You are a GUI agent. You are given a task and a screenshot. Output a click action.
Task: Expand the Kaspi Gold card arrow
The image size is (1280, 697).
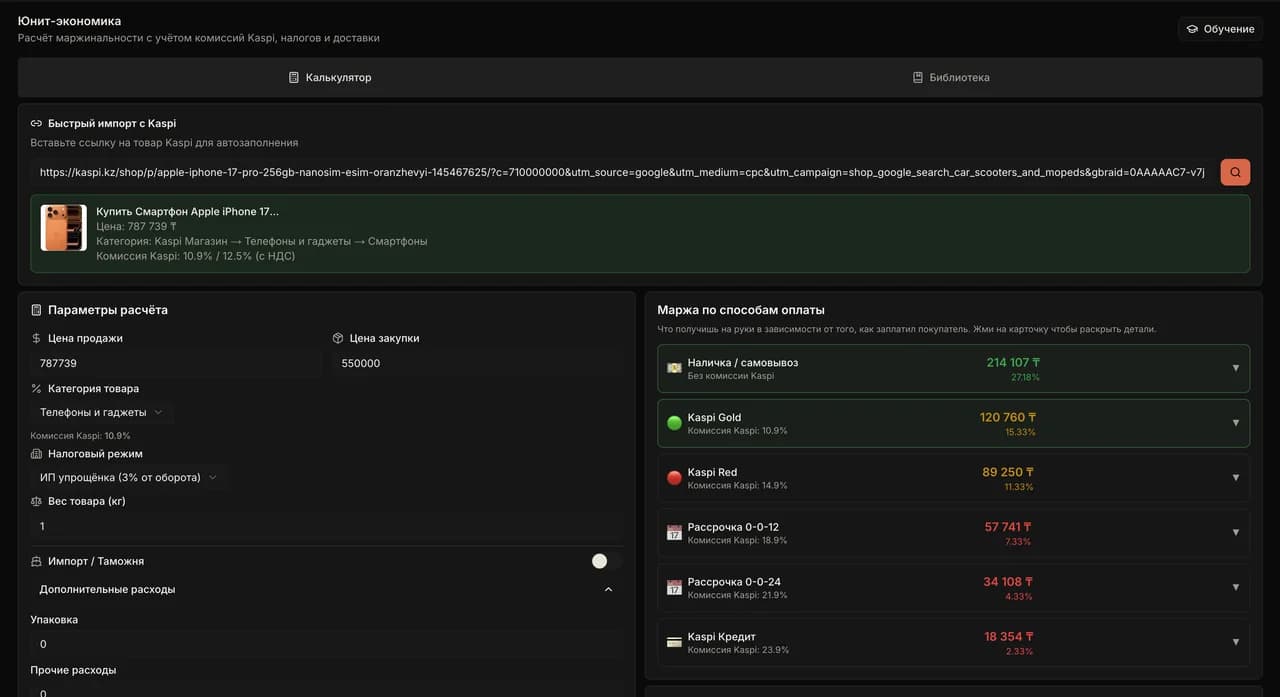coord(1235,423)
